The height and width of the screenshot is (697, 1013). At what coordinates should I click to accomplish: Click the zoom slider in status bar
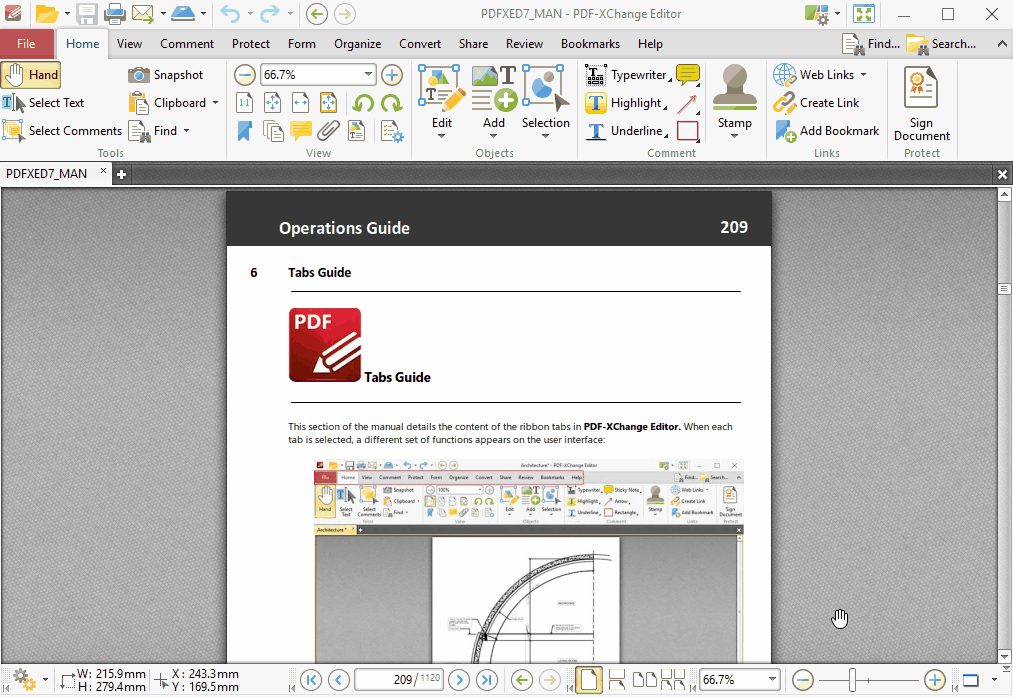click(x=868, y=680)
